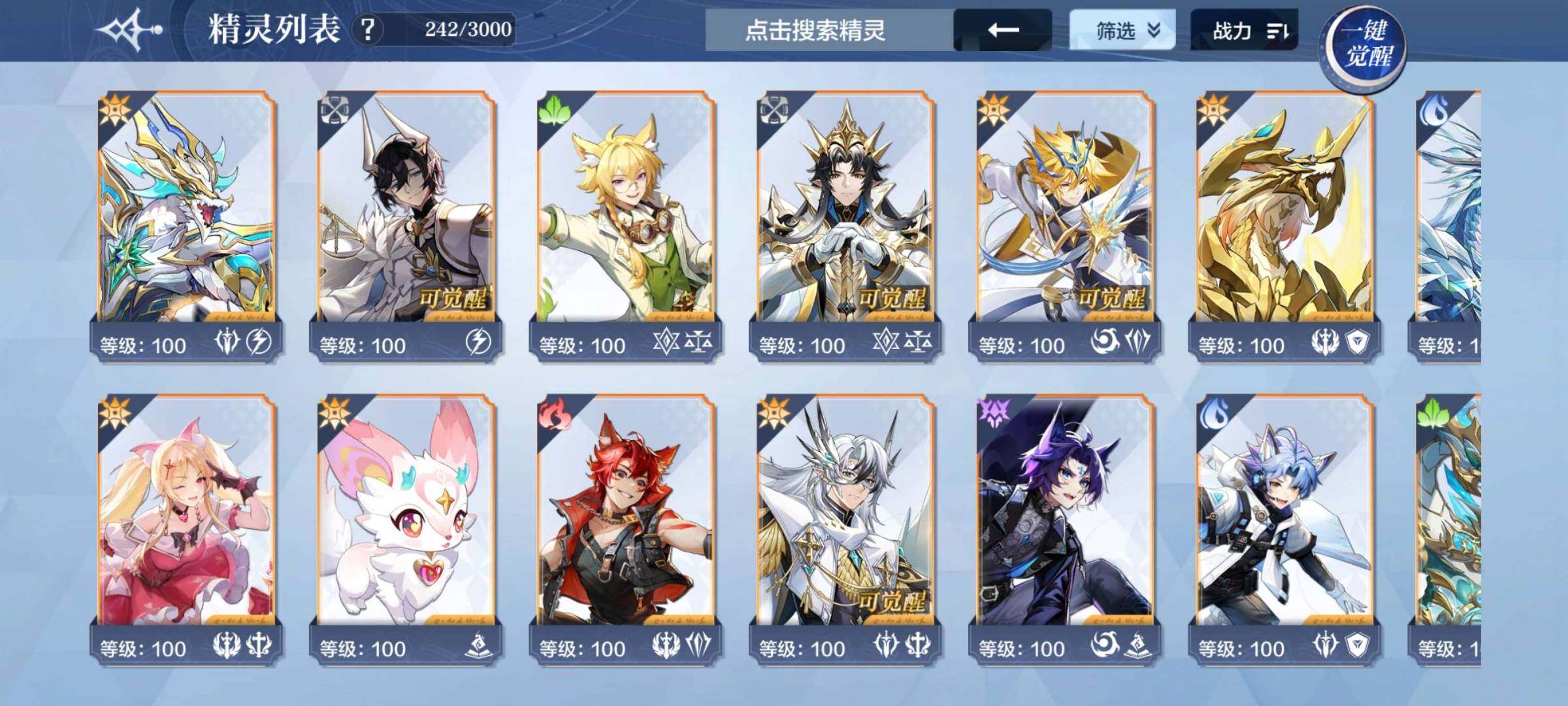Click the emblem logo icon at top left

pos(129,30)
